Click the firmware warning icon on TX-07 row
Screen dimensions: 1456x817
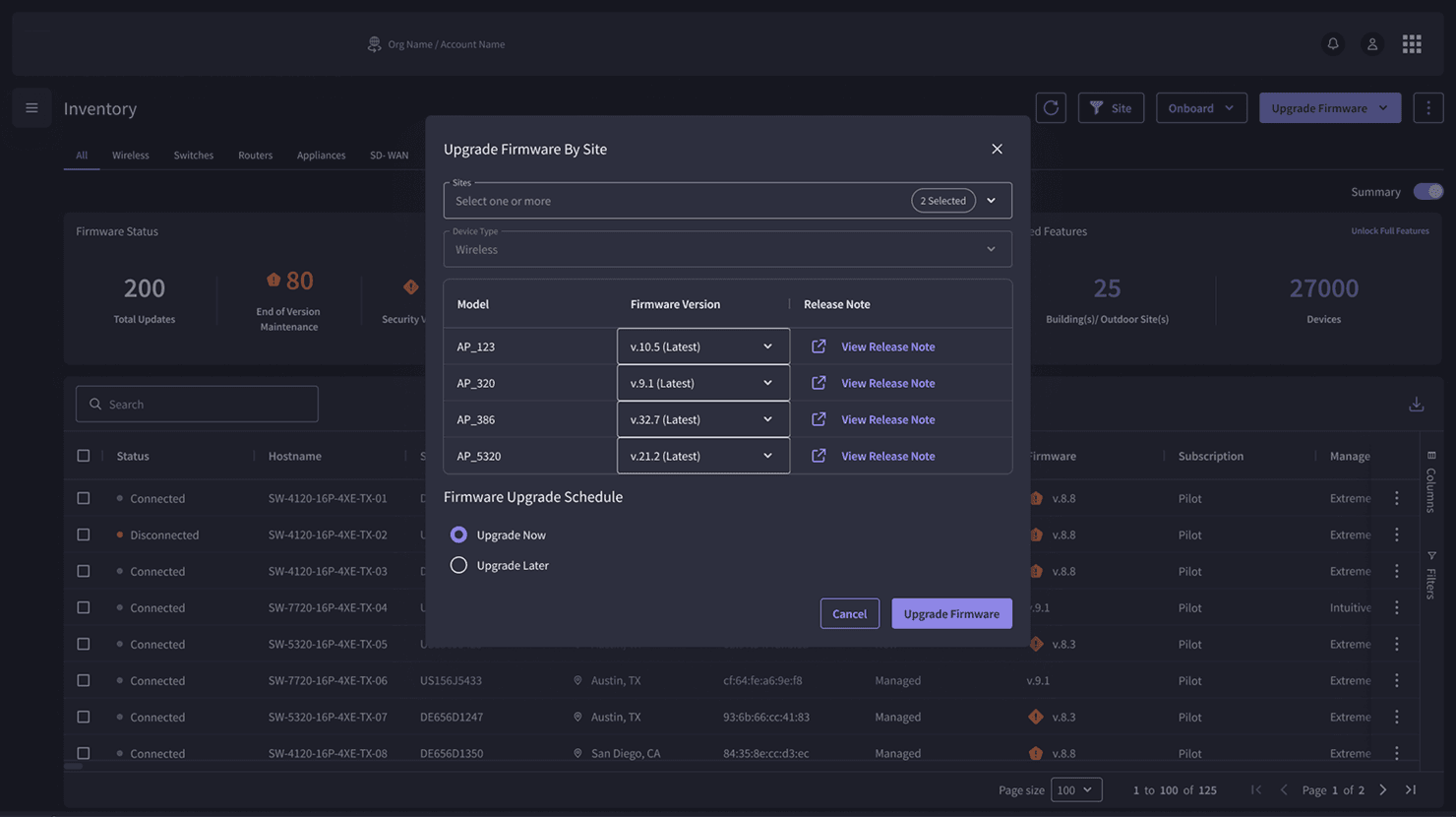click(1036, 717)
